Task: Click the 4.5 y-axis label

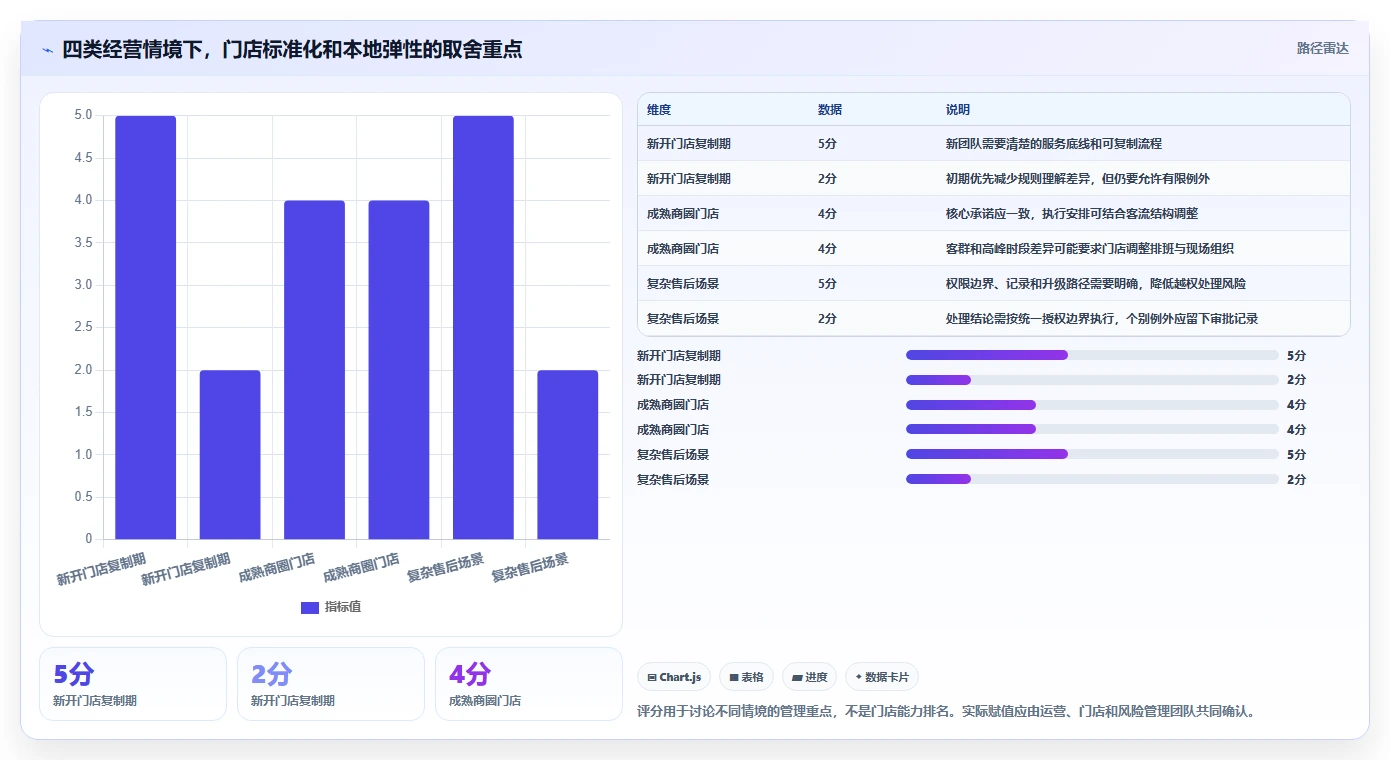Action: point(83,158)
